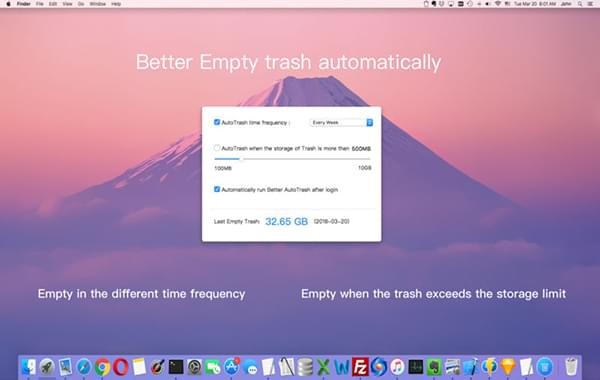
Task: Open the File menu
Action: click(39, 4)
